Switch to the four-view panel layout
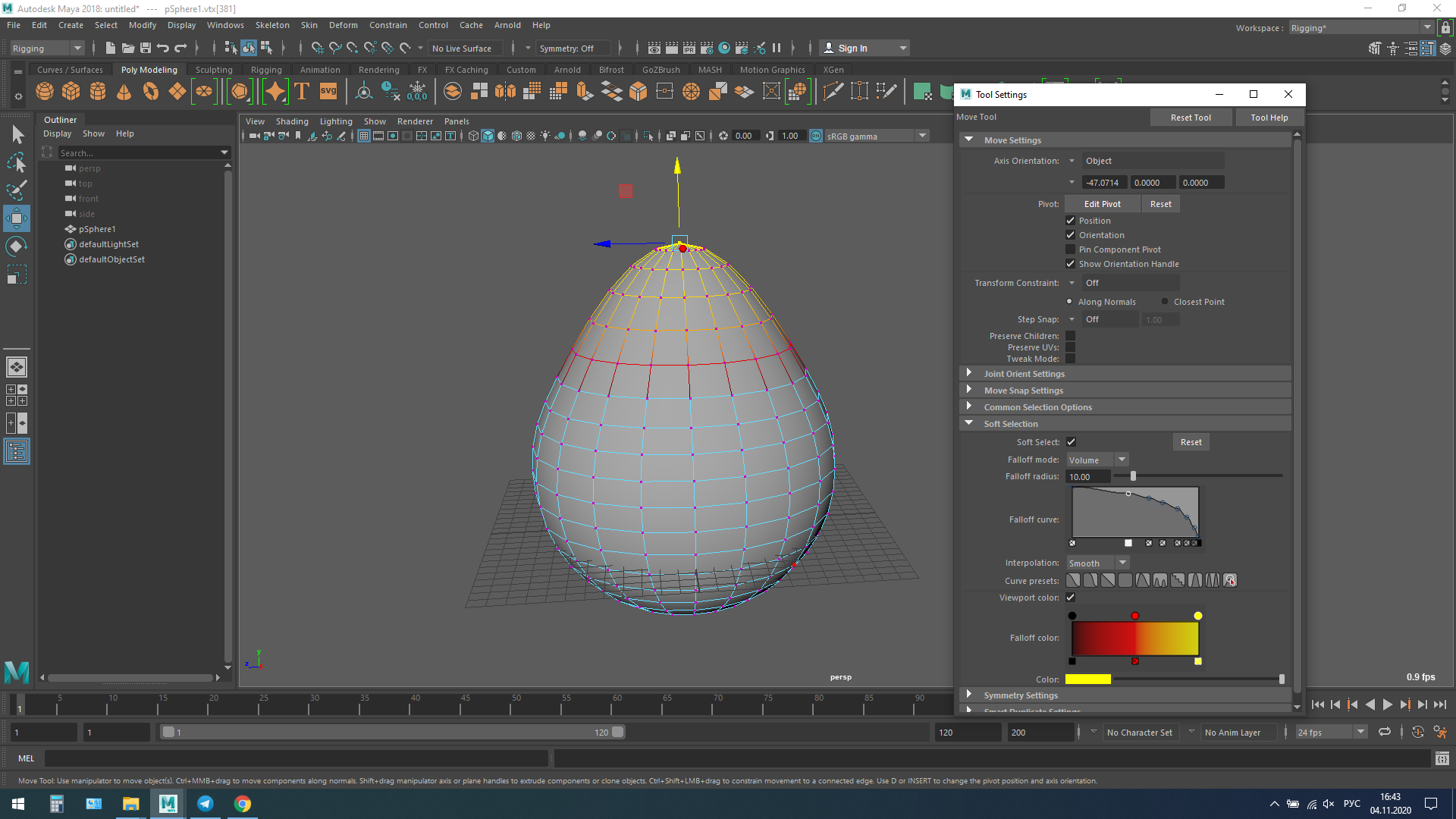The image size is (1456, 819). point(17,395)
